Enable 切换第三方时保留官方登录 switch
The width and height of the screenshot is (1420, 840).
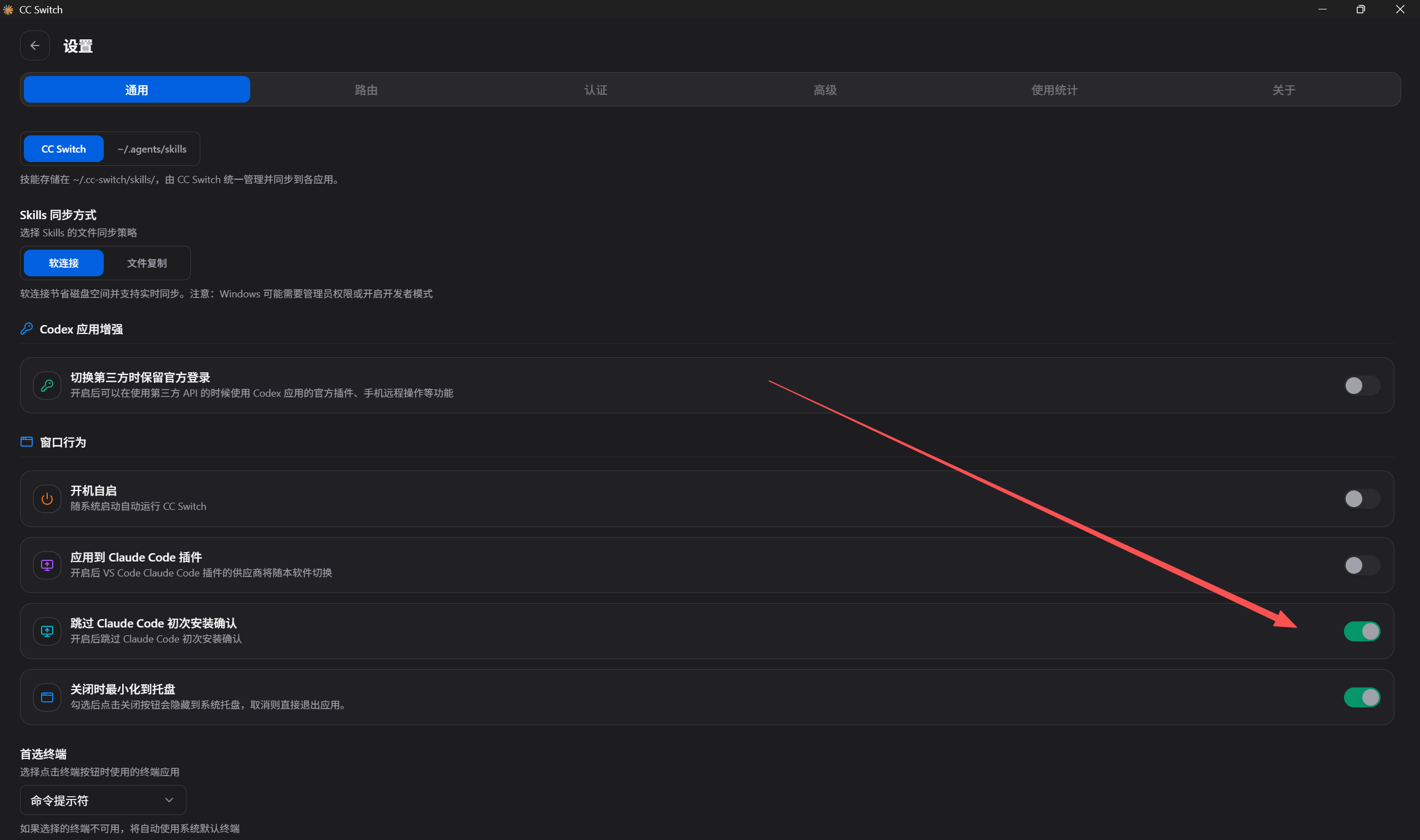pyautogui.click(x=1362, y=386)
